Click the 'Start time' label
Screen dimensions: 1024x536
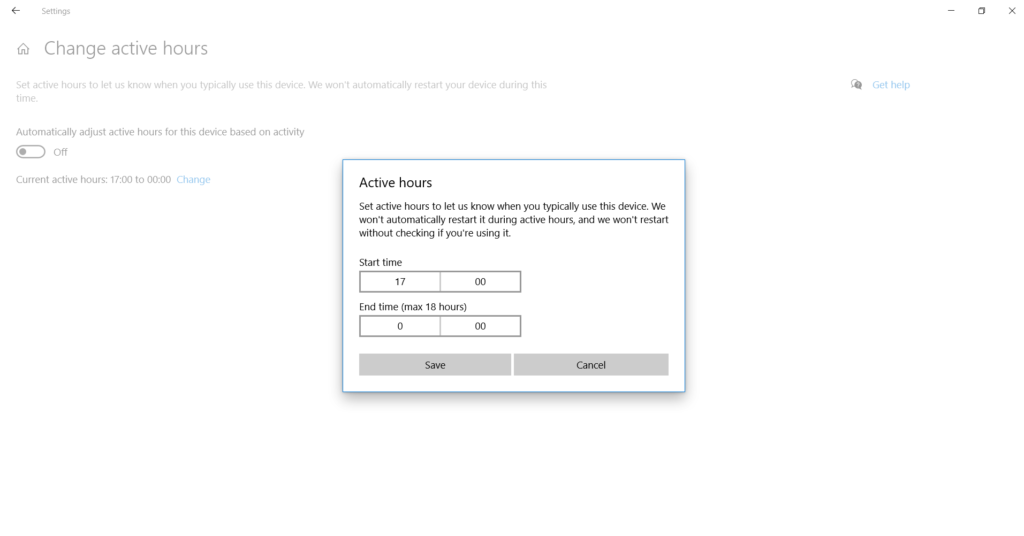click(x=381, y=262)
